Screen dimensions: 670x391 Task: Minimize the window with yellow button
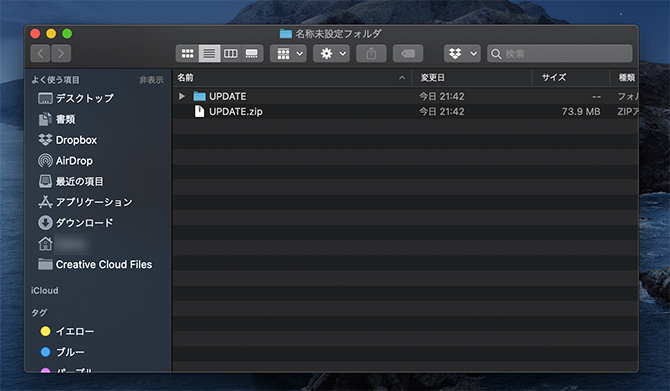51,33
